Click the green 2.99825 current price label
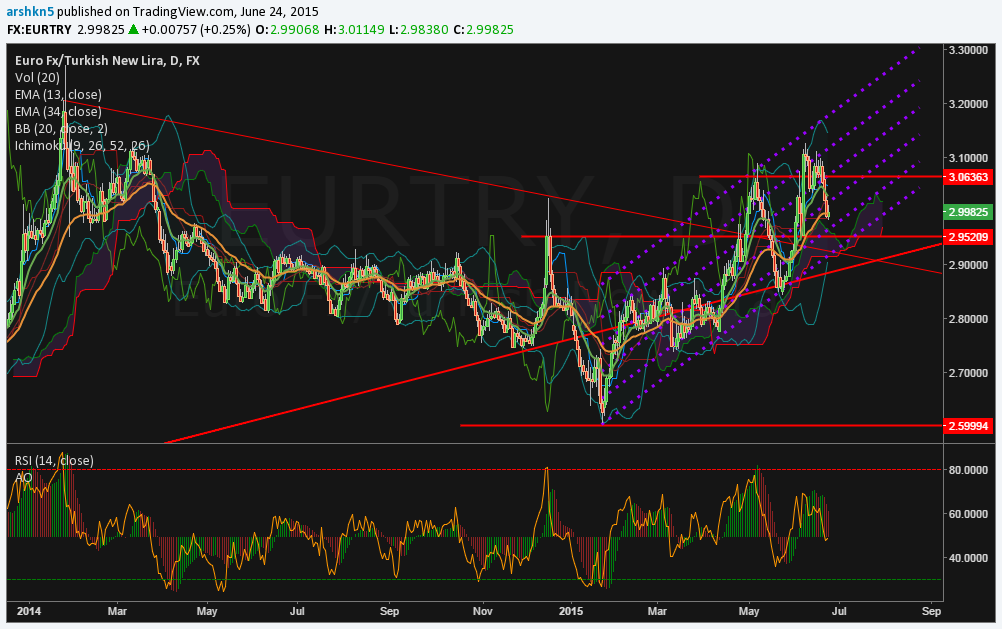This screenshot has height=629, width=1002. click(971, 212)
